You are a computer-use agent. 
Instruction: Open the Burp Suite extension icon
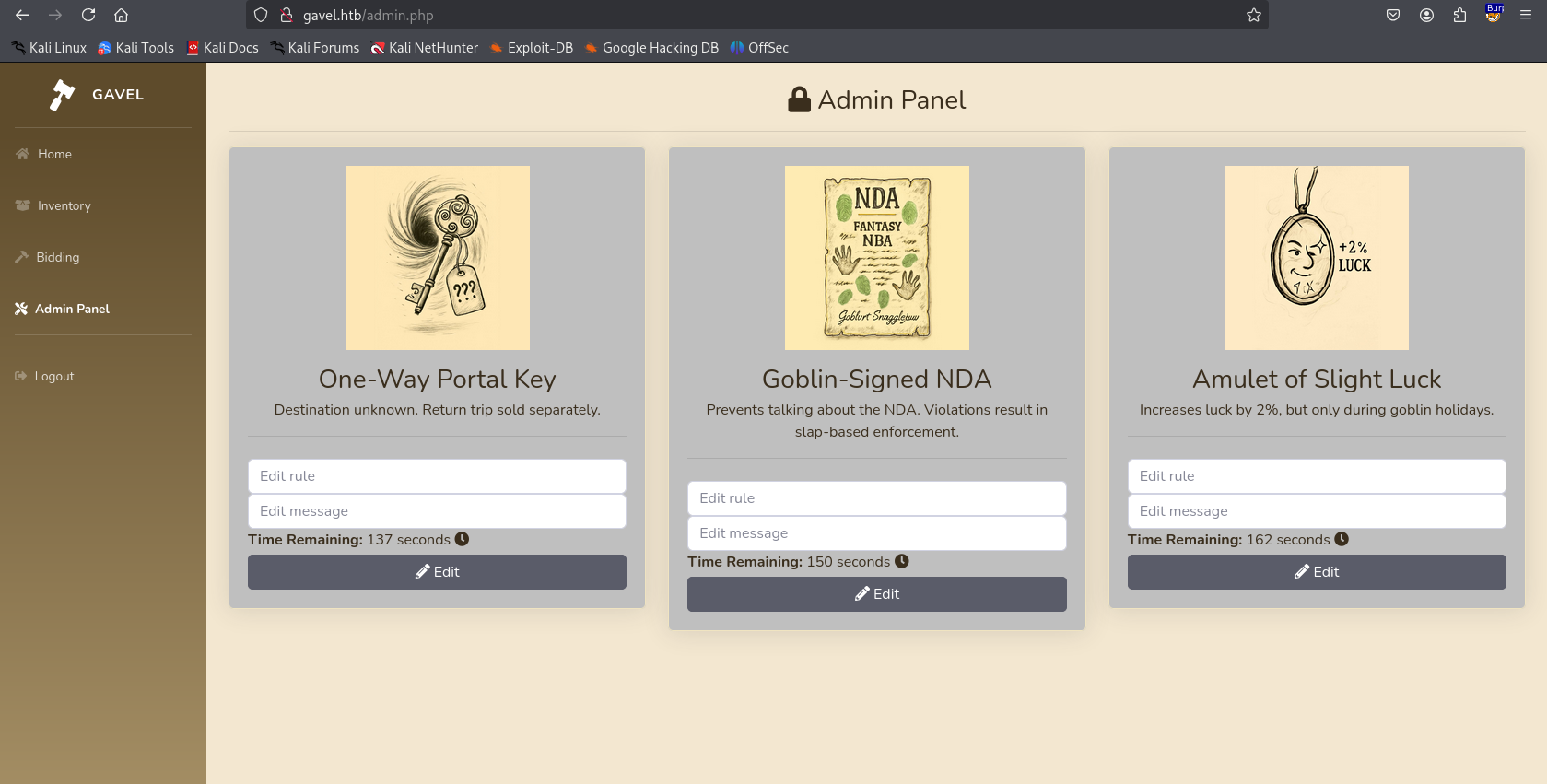[x=1494, y=14]
